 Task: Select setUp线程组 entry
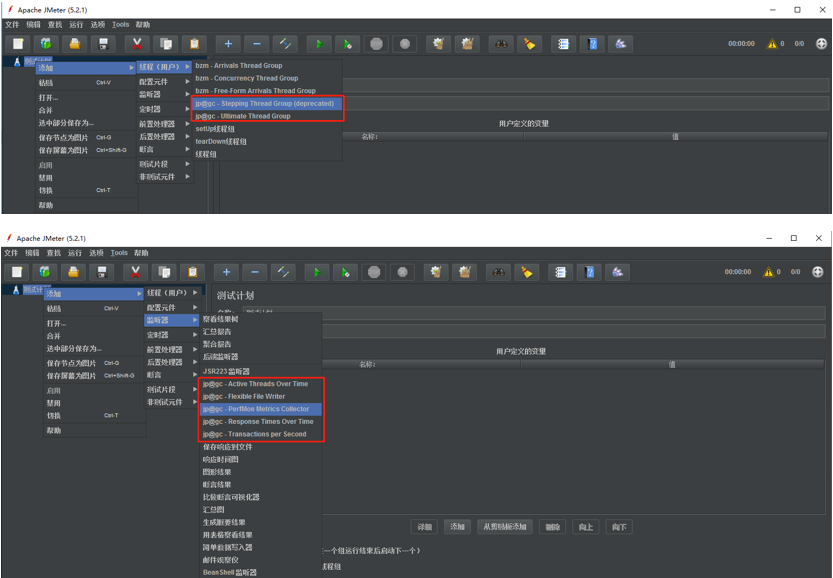coord(267,129)
